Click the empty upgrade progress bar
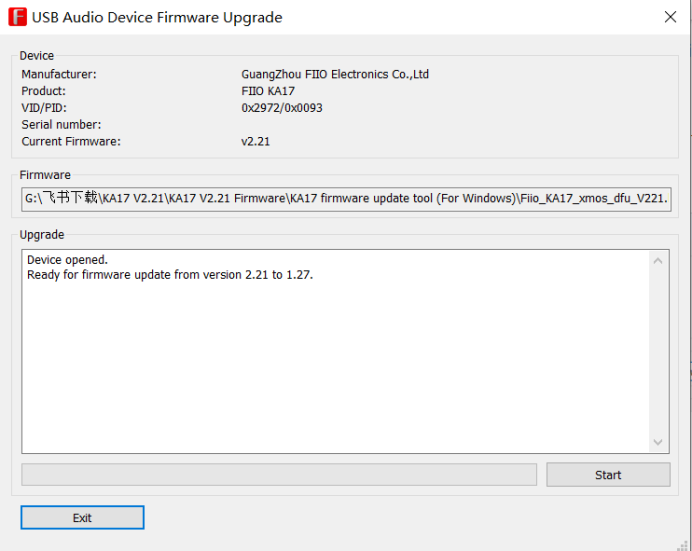The image size is (692, 551). (x=279, y=474)
